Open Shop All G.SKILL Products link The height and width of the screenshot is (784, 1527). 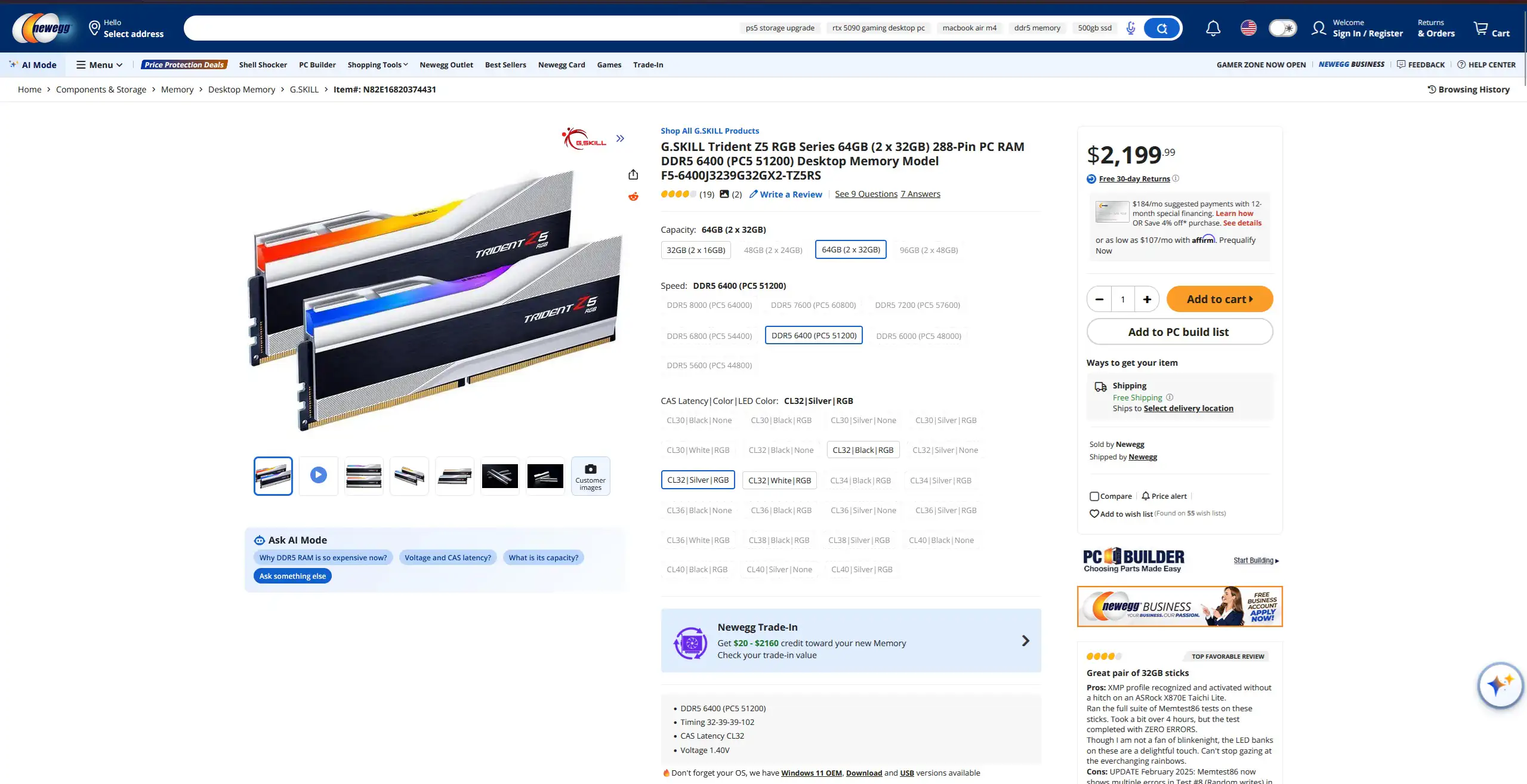click(x=709, y=131)
